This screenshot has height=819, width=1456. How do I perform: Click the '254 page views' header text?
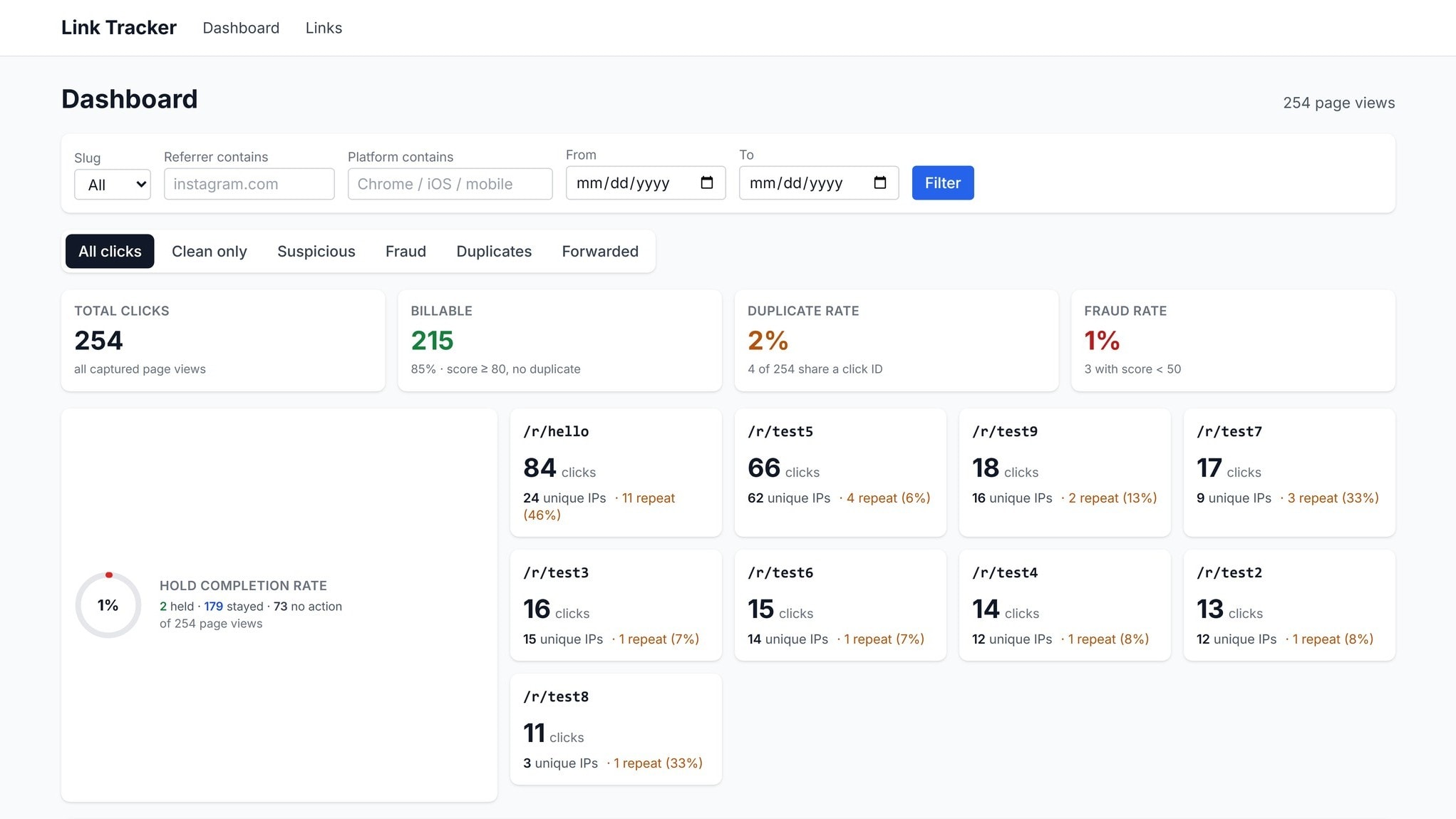pos(1339,103)
